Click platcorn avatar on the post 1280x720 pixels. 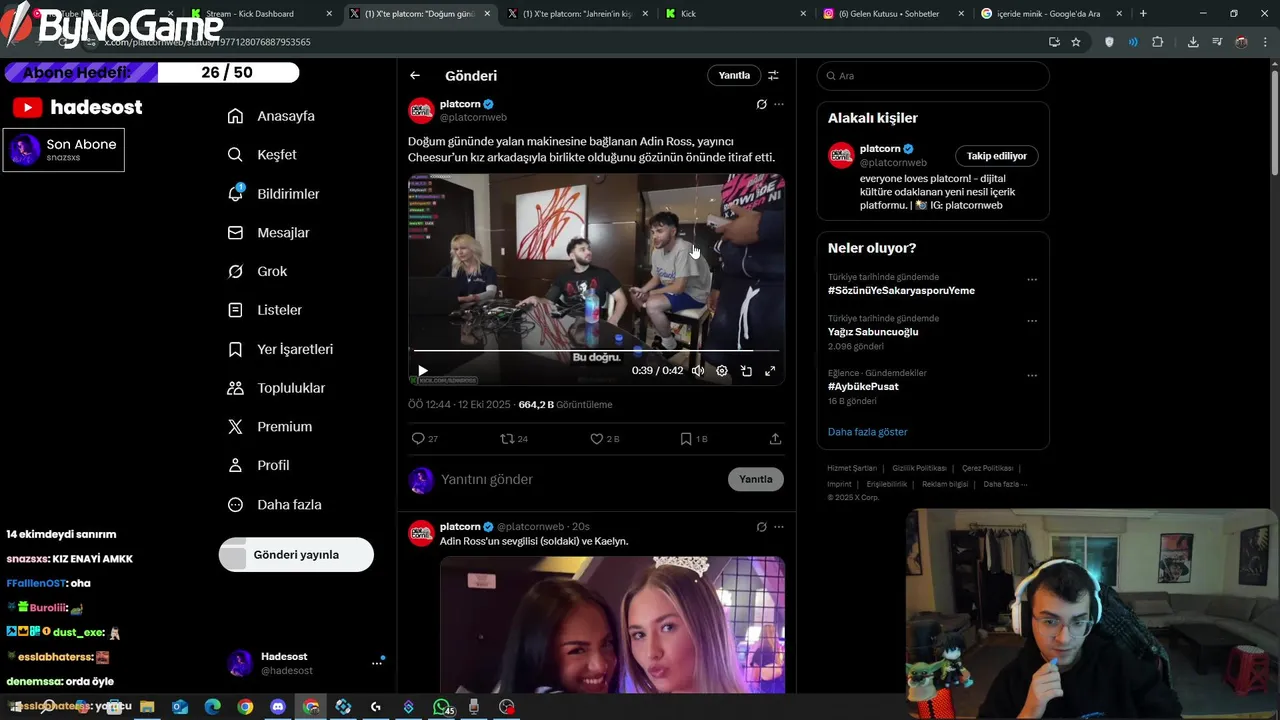click(421, 110)
